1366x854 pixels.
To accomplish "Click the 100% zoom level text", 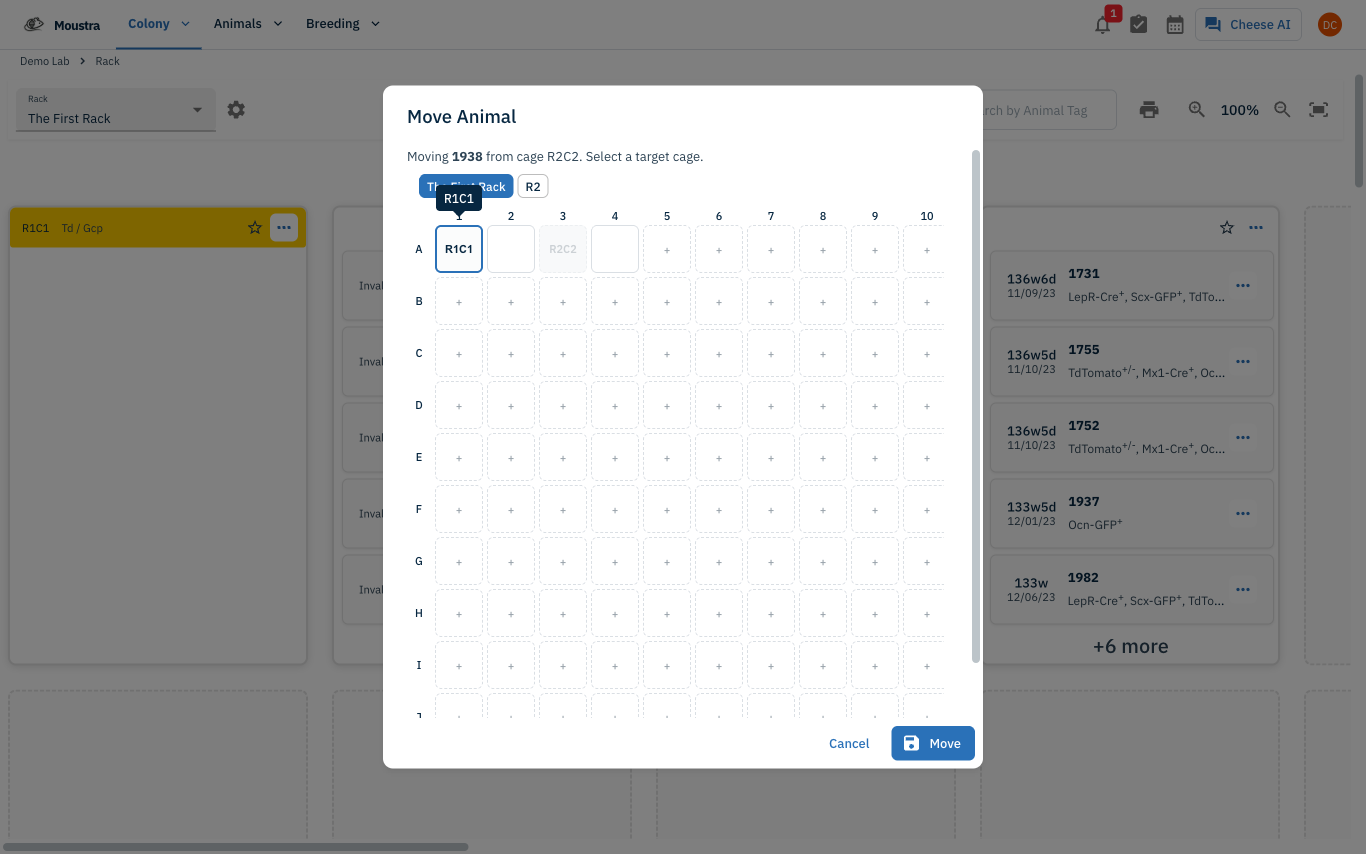I will tap(1239, 110).
